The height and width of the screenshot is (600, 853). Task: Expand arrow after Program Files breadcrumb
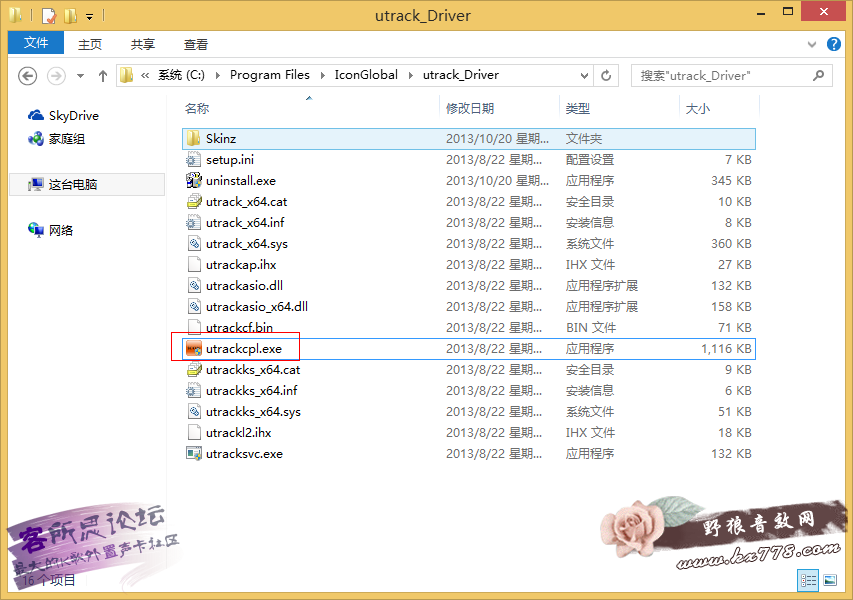322,76
